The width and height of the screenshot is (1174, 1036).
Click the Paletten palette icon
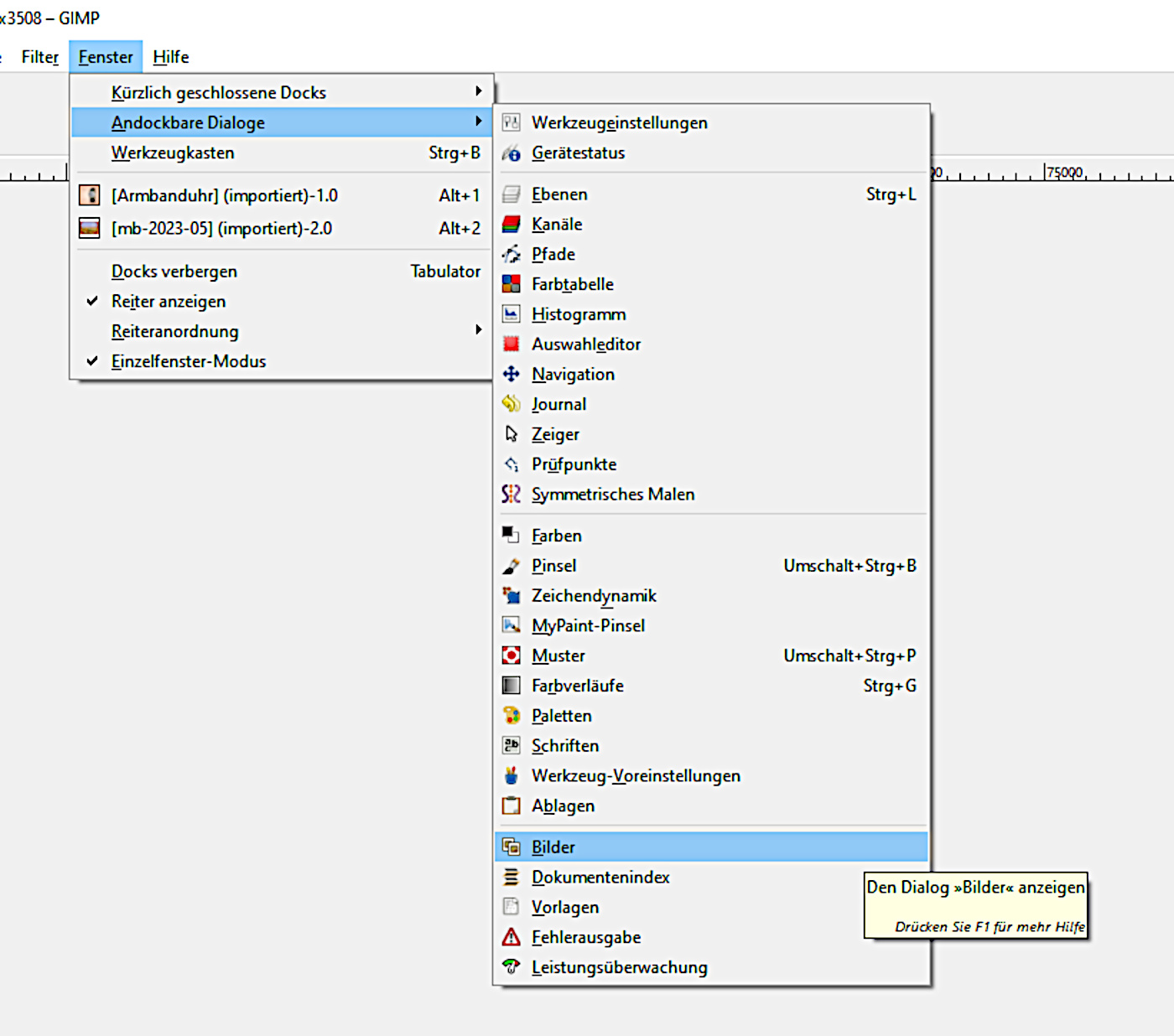511,716
